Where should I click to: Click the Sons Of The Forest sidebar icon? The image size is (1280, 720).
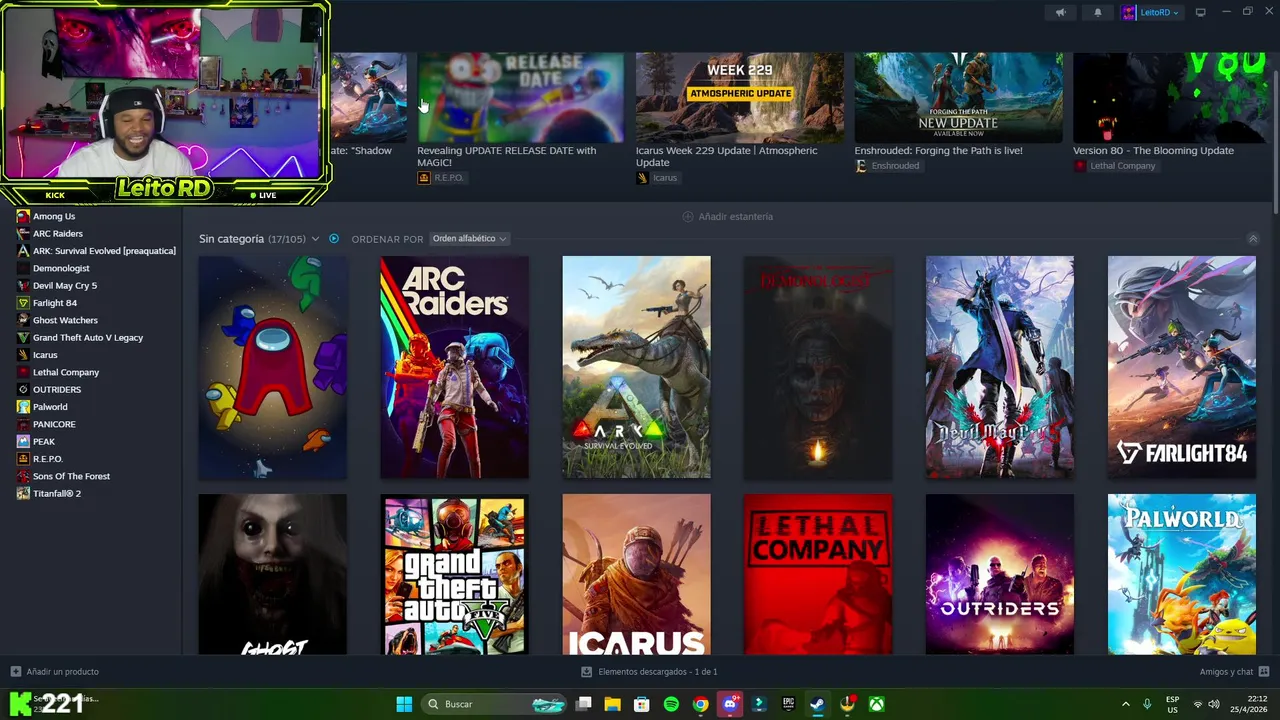(x=24, y=476)
